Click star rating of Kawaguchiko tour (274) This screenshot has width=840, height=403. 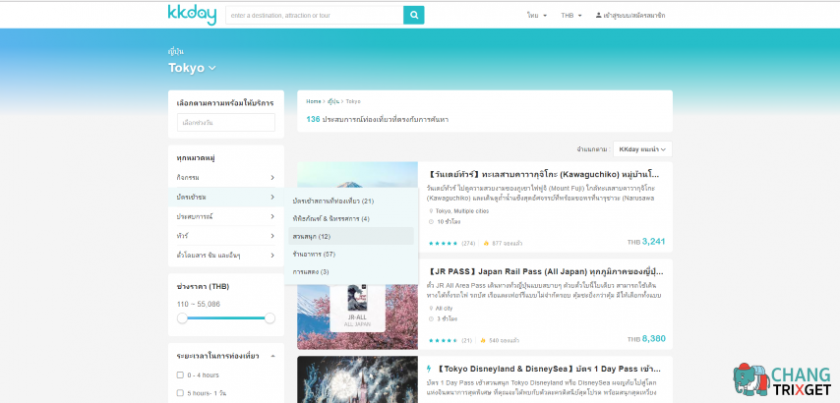pyautogui.click(x=443, y=243)
